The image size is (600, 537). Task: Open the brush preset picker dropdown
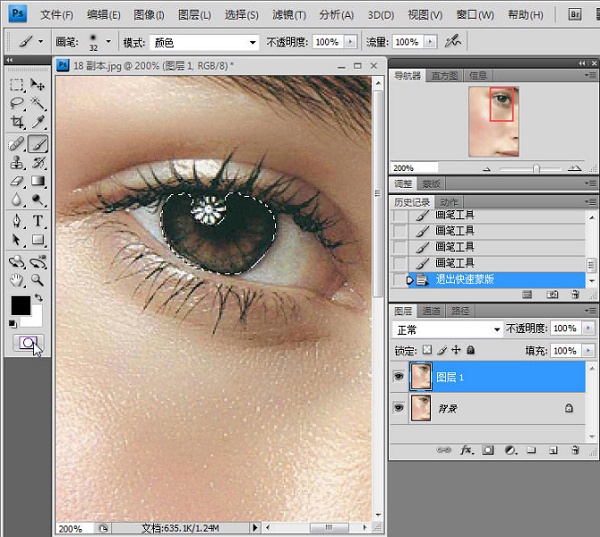[108, 41]
